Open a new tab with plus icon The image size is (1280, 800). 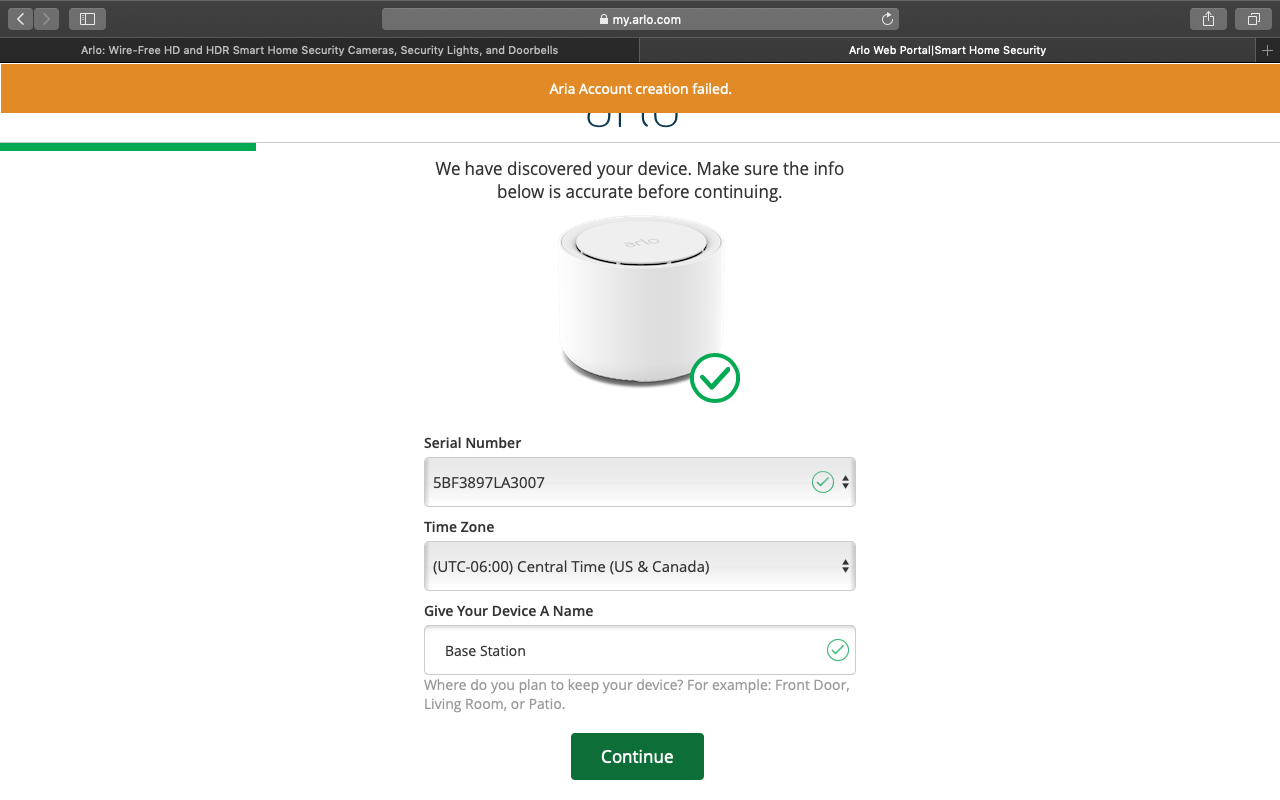click(1267, 50)
